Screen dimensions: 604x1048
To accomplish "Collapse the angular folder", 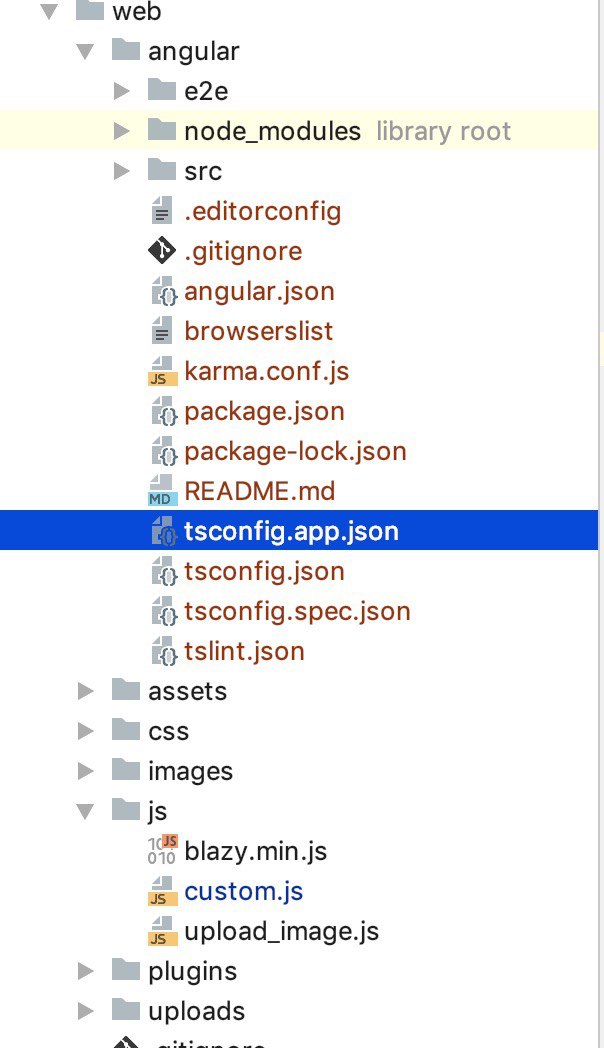I will click(x=87, y=51).
